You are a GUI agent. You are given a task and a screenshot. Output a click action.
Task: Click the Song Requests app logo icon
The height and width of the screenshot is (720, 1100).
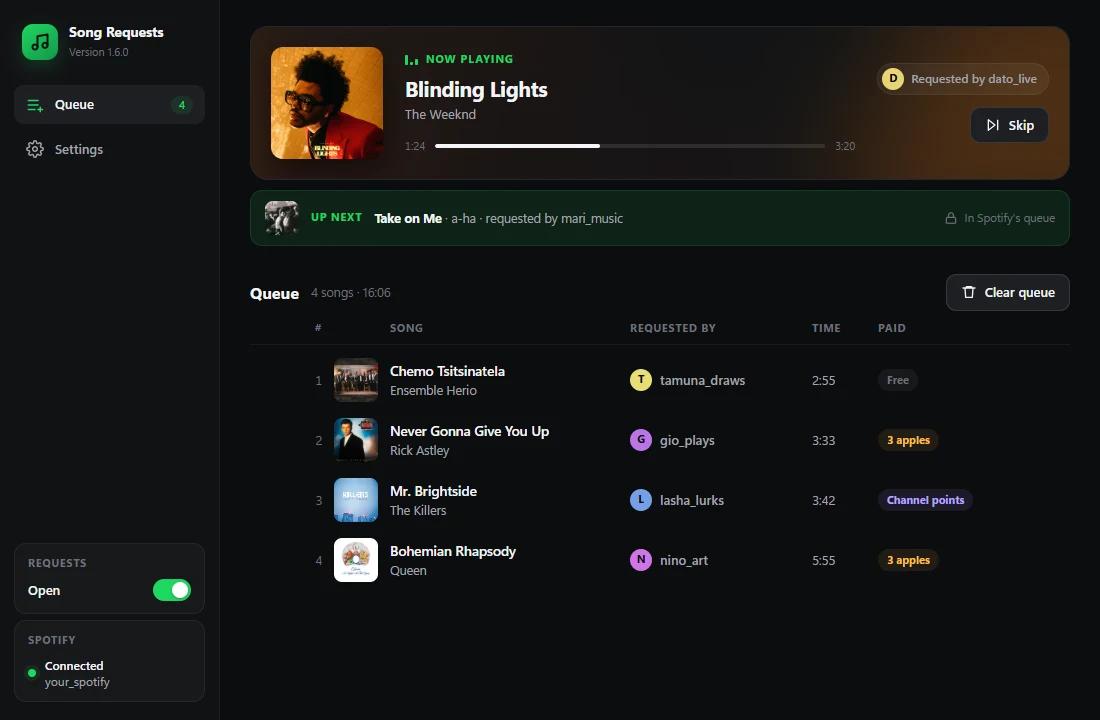40,42
